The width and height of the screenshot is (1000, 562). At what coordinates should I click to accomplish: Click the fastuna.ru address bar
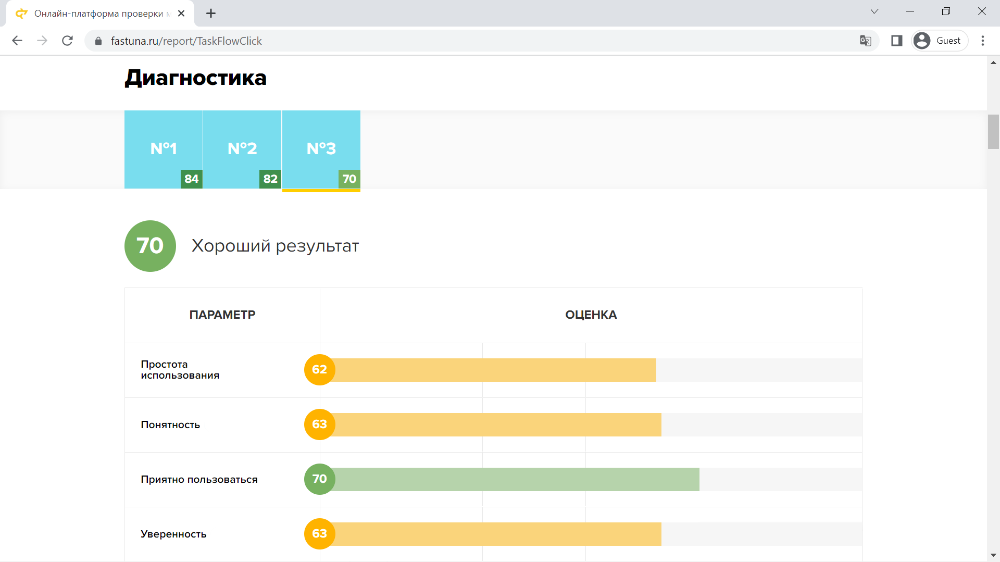click(x=482, y=41)
